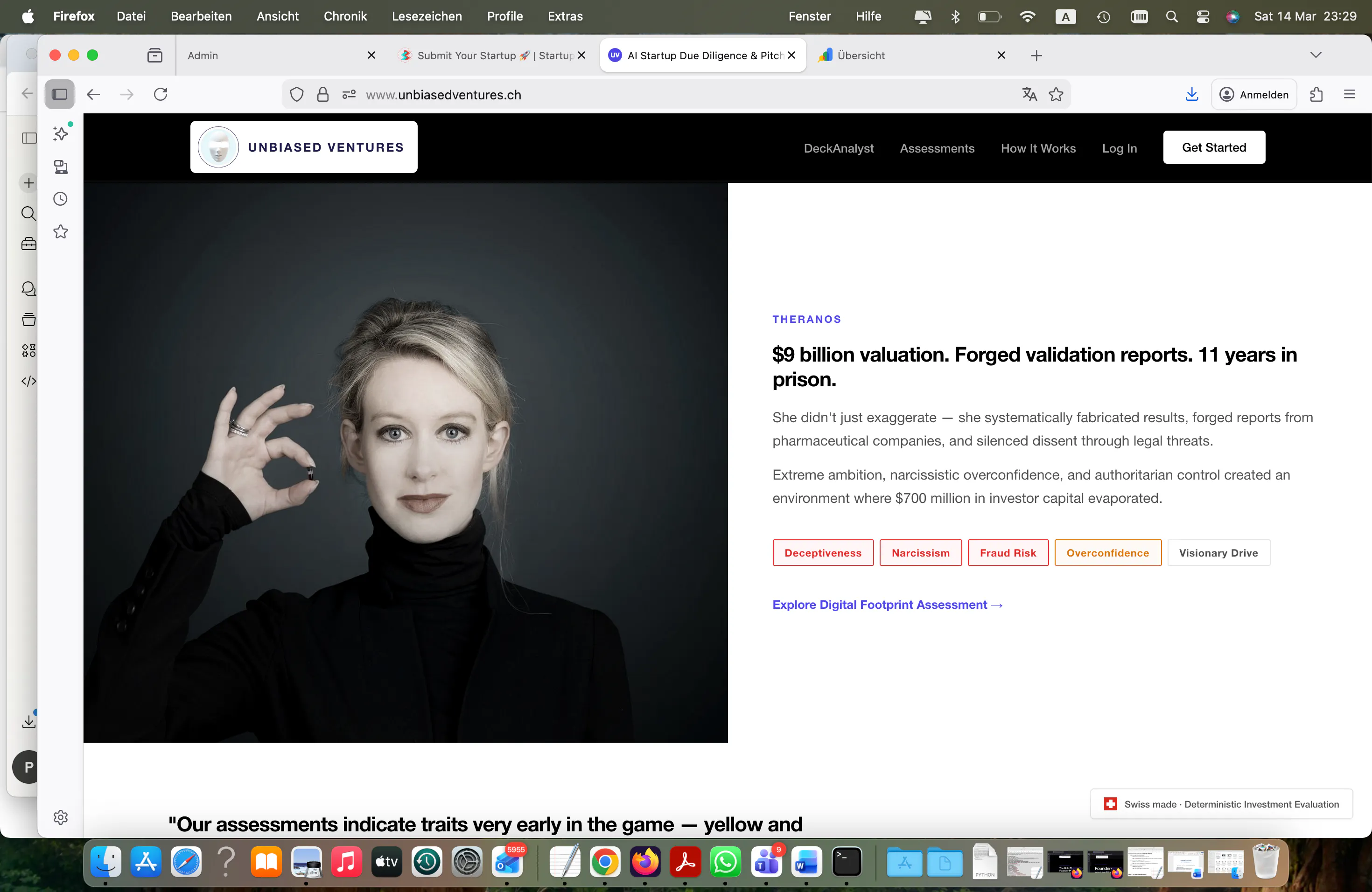Viewport: 1372px width, 892px height.
Task: Open a new tab with plus button
Action: coord(1036,56)
